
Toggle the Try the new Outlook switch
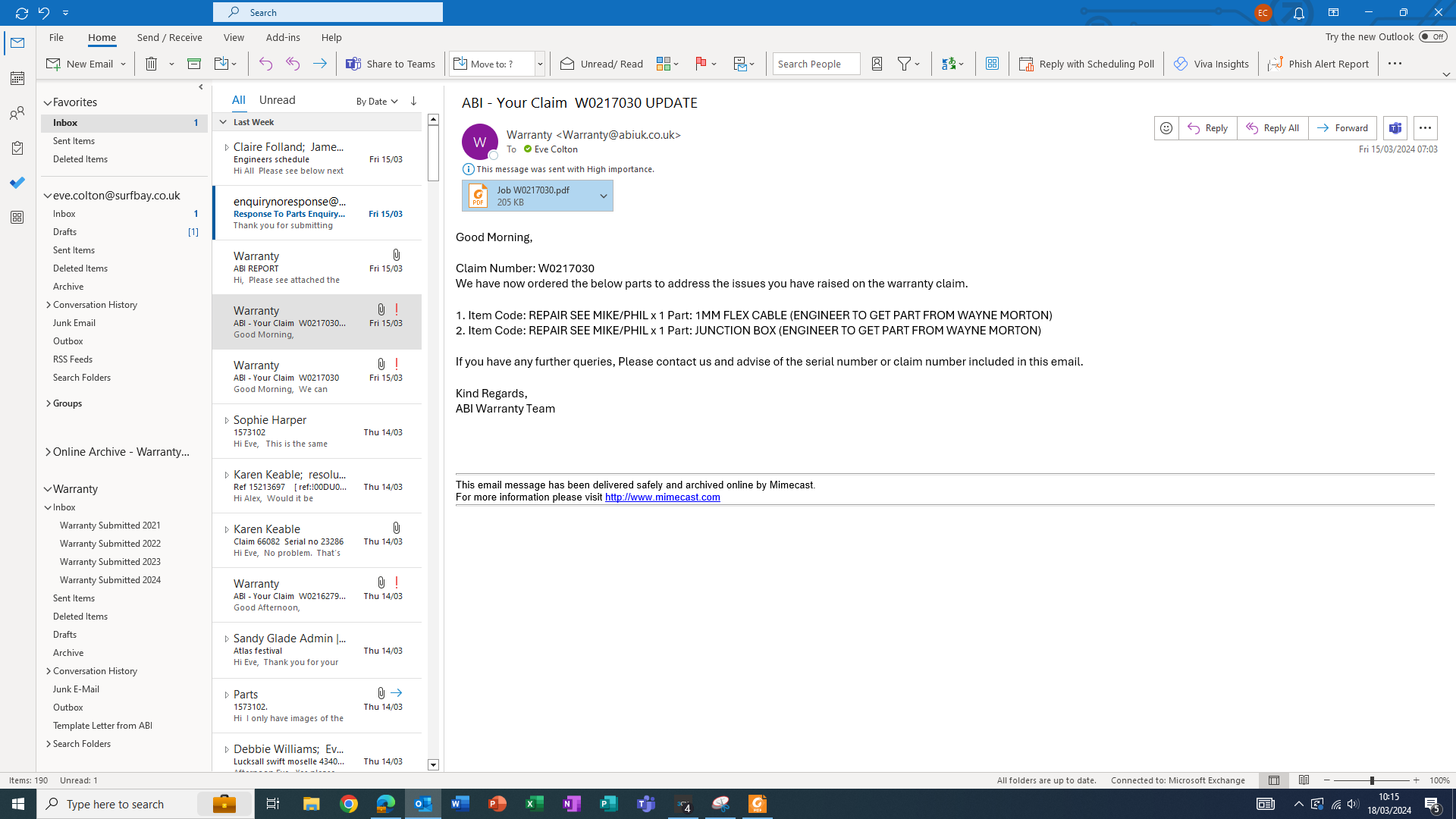click(x=1432, y=36)
